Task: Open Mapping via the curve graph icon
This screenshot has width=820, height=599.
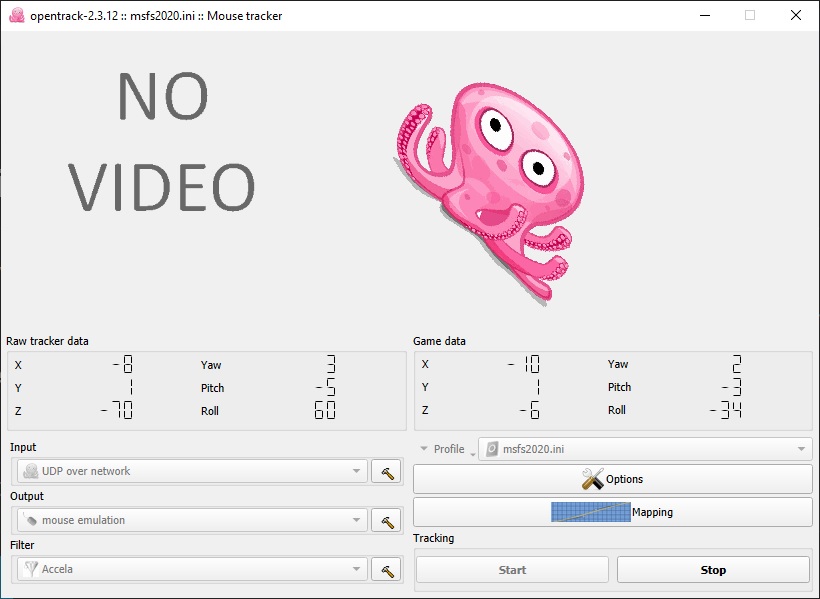Action: [590, 512]
